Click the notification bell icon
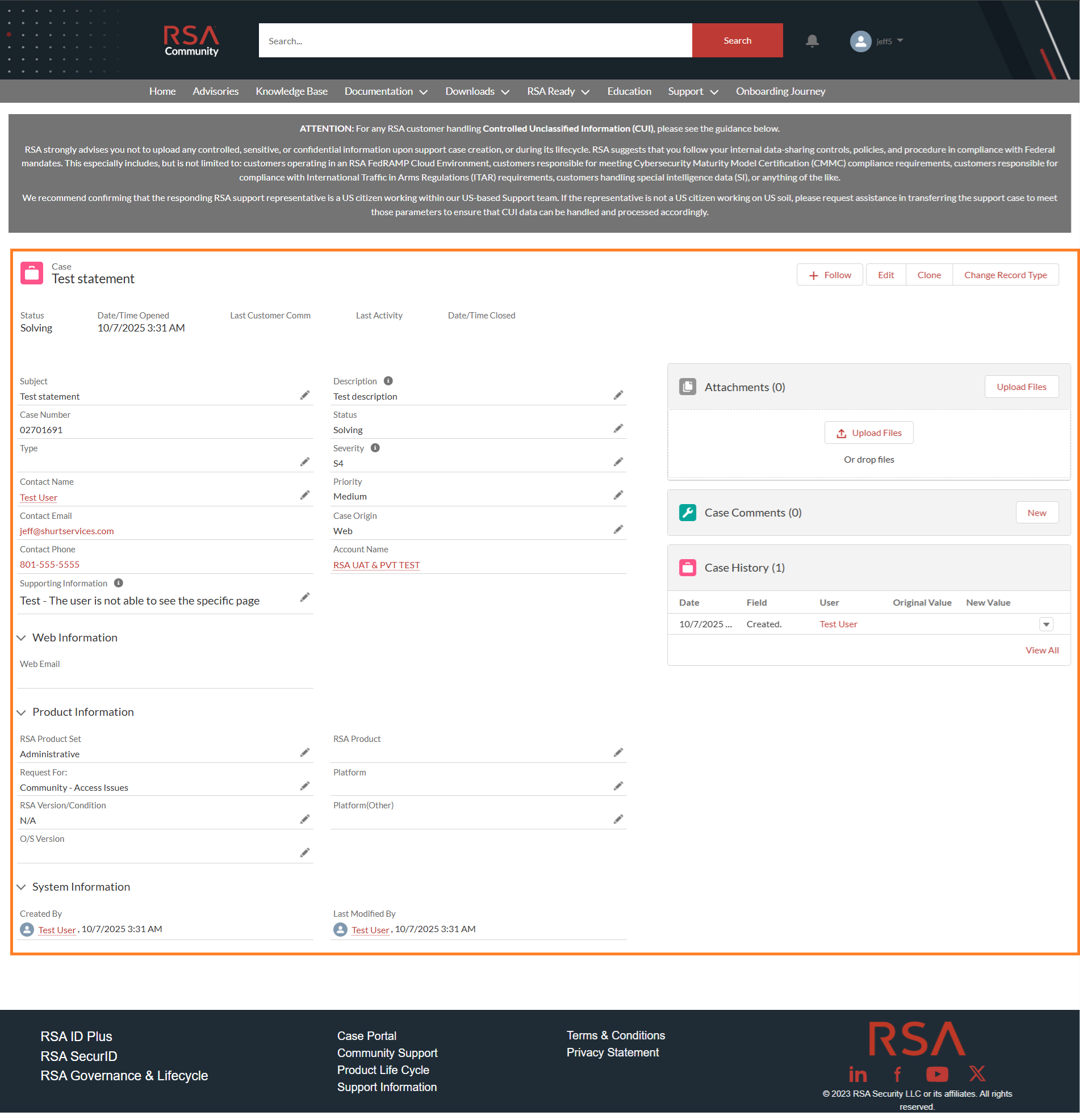 click(812, 40)
